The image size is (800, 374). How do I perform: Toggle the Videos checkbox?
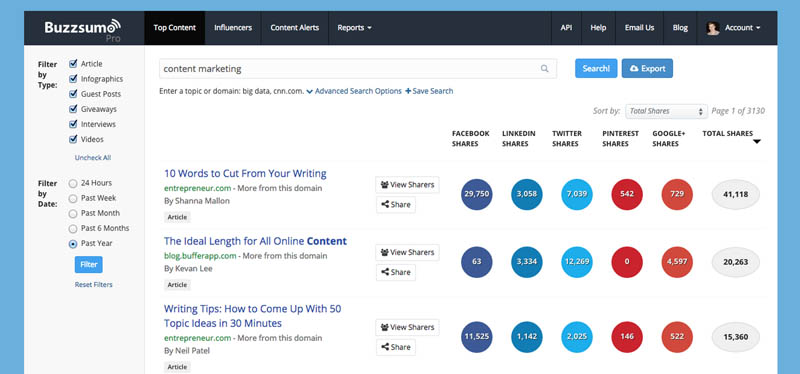point(73,139)
